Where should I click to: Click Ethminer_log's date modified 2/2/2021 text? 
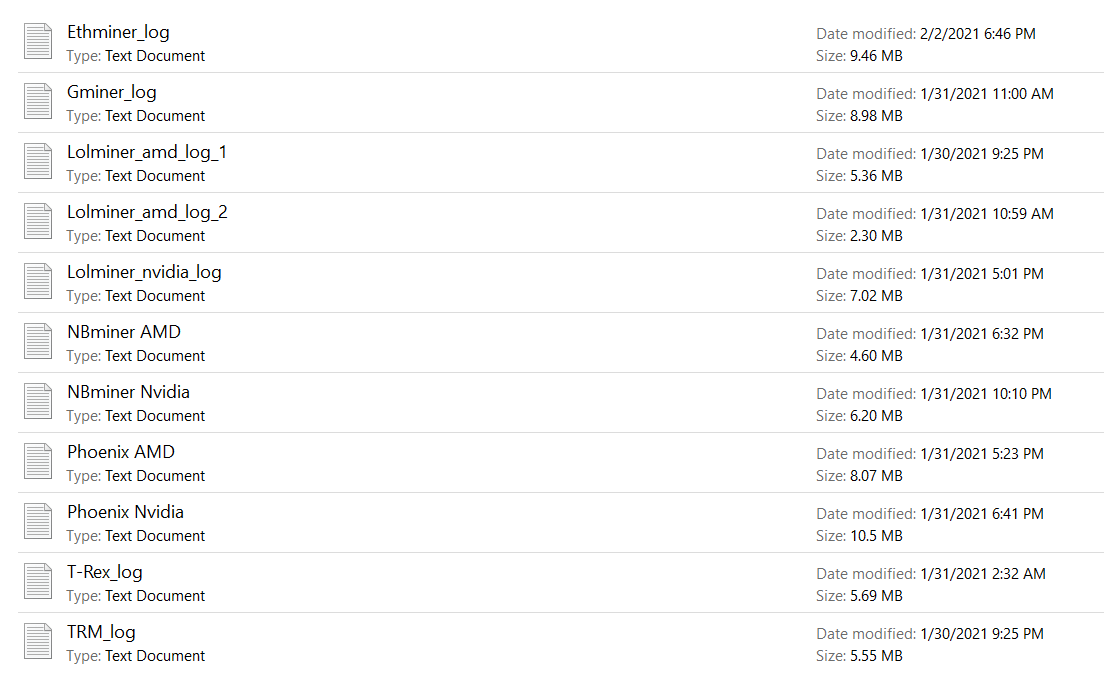(977, 34)
